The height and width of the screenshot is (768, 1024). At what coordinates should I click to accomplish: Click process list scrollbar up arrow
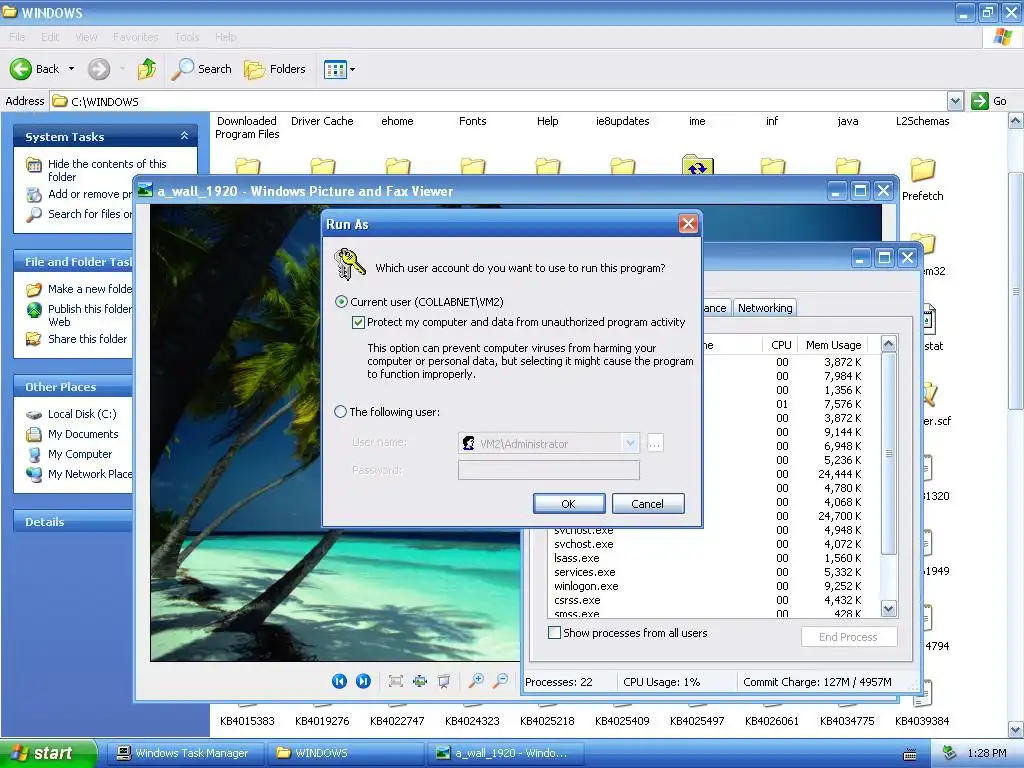point(888,344)
